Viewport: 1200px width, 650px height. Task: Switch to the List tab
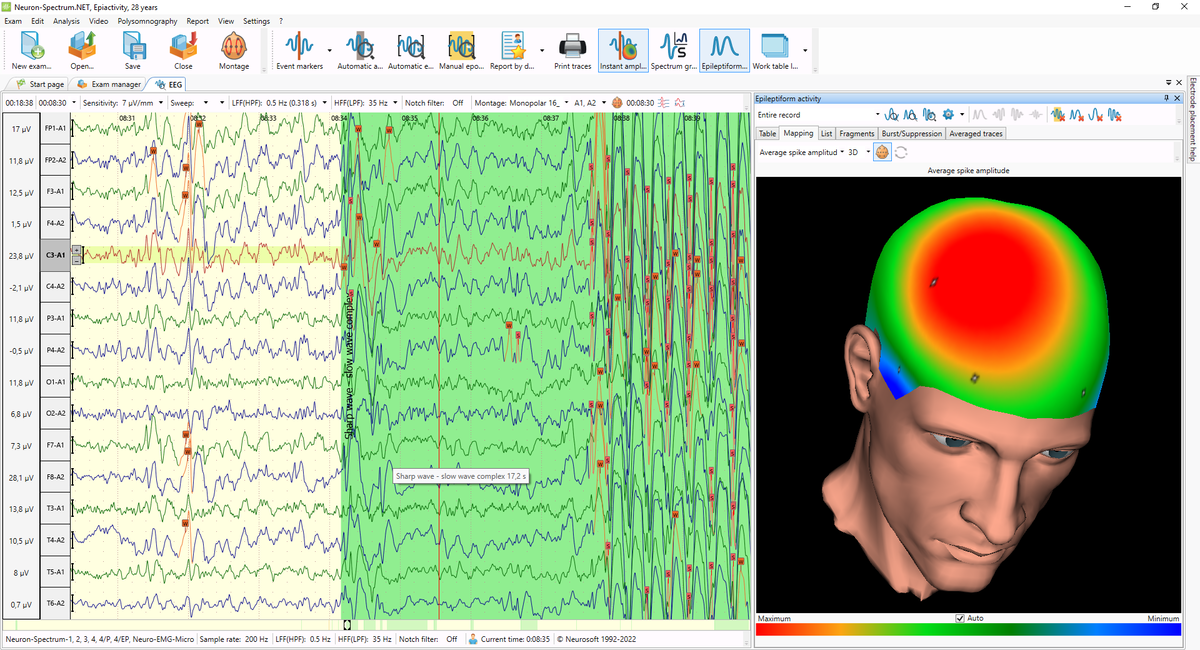pos(826,133)
